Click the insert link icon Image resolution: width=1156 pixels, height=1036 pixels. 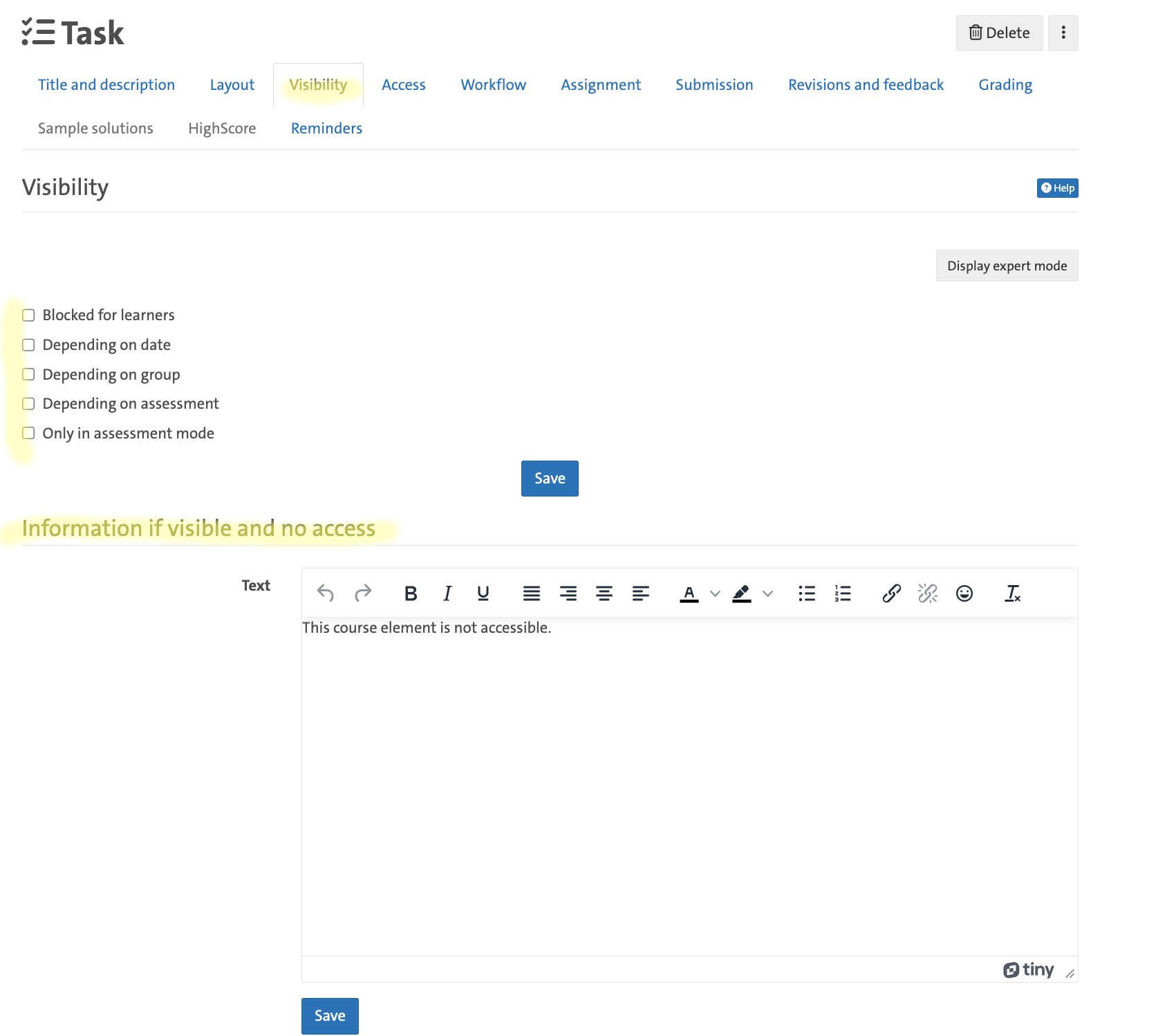[x=891, y=593]
